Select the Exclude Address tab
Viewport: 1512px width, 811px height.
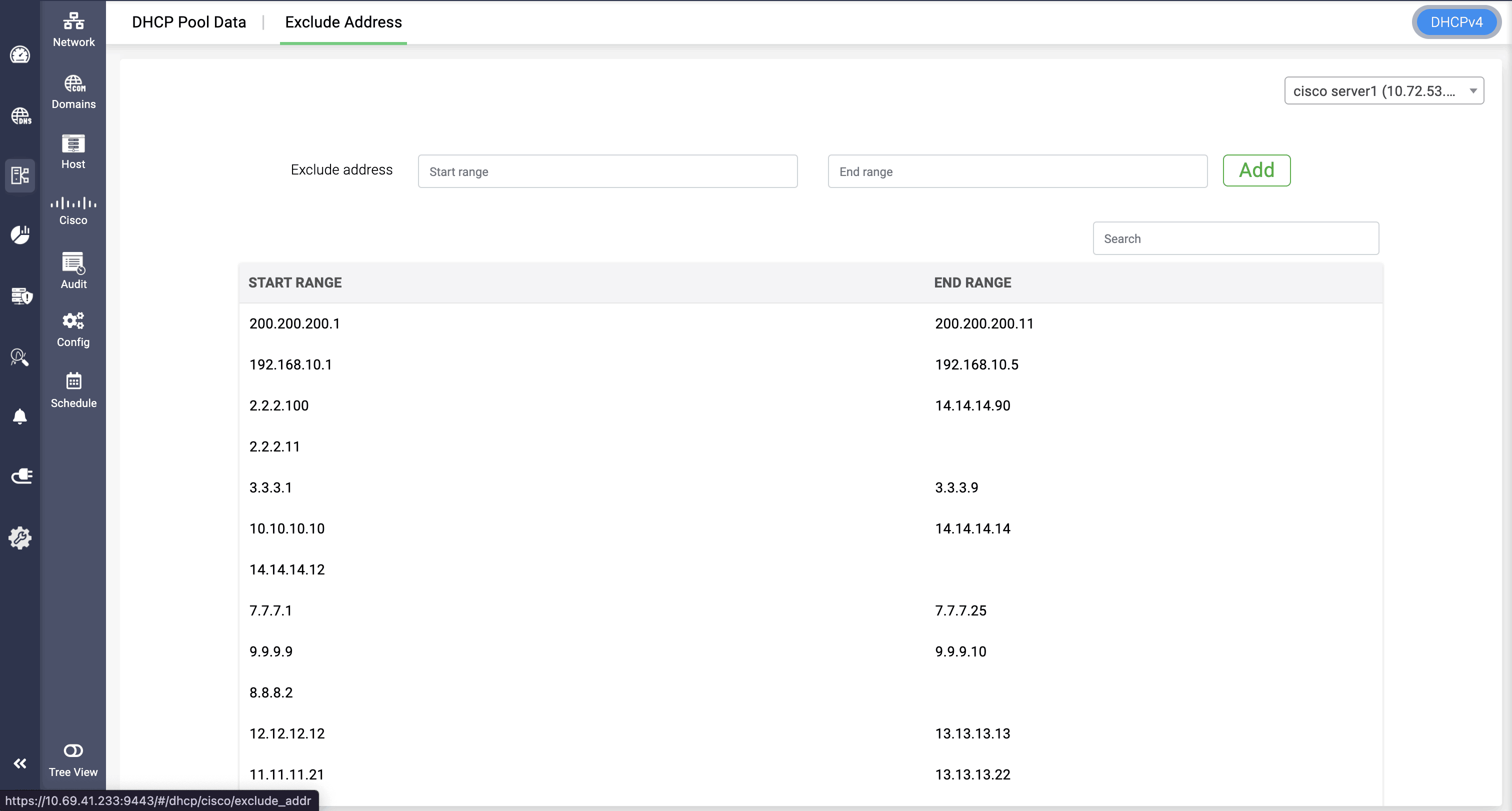[343, 22]
